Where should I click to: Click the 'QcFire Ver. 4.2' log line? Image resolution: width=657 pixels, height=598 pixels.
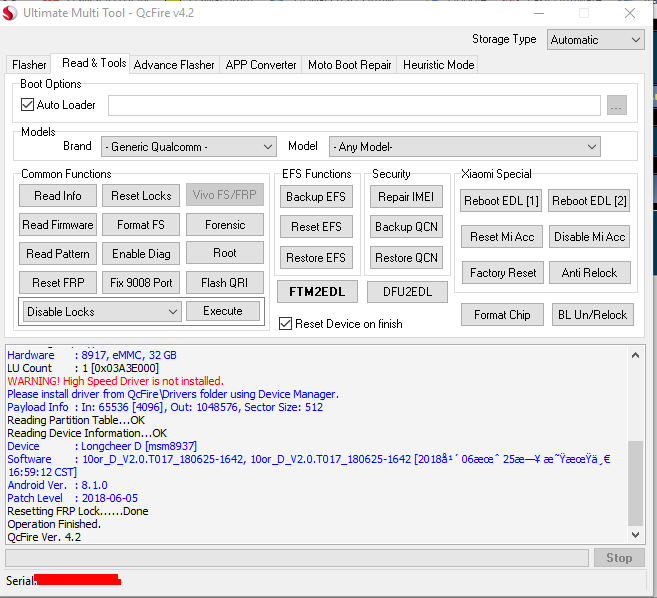tap(44, 537)
